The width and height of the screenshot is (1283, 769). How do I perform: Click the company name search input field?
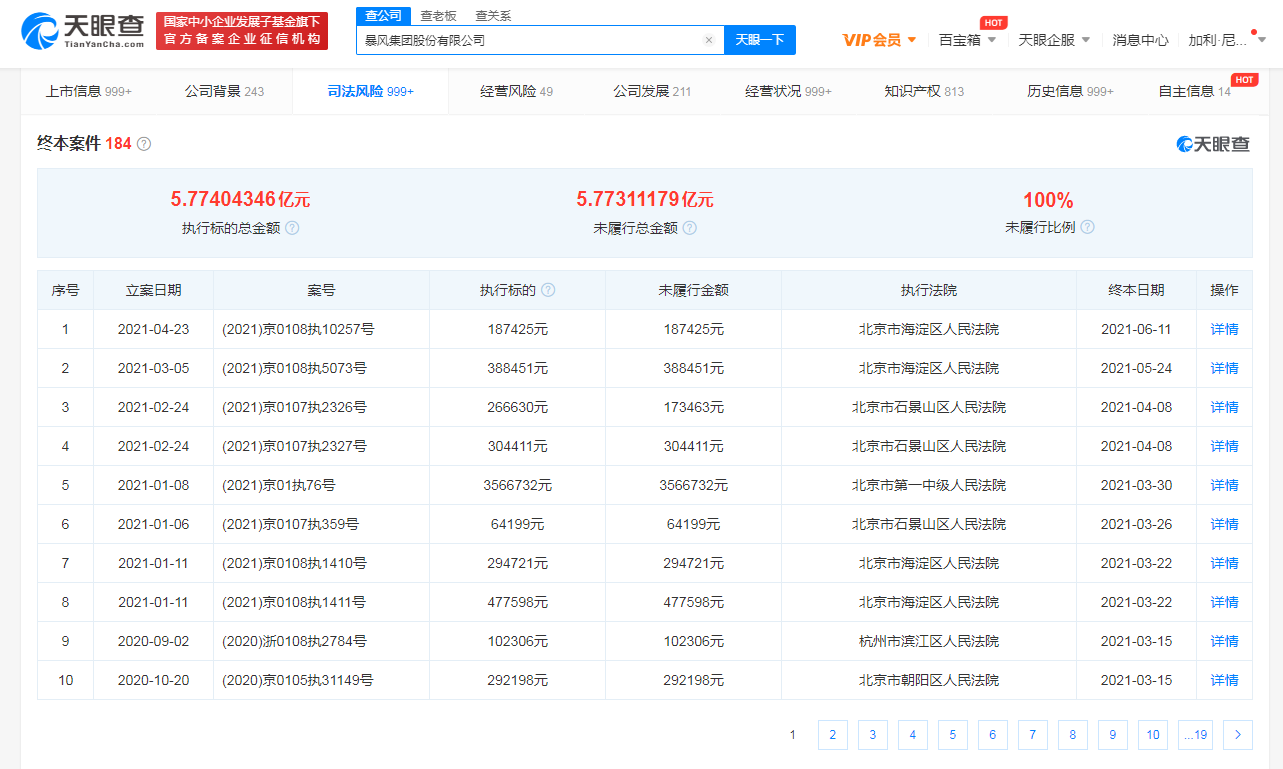pos(528,41)
